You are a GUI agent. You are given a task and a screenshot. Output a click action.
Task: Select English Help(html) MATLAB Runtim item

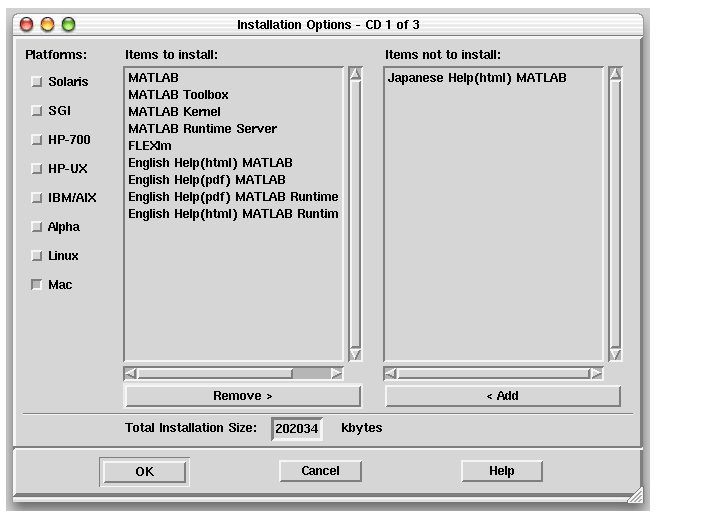coord(233,214)
